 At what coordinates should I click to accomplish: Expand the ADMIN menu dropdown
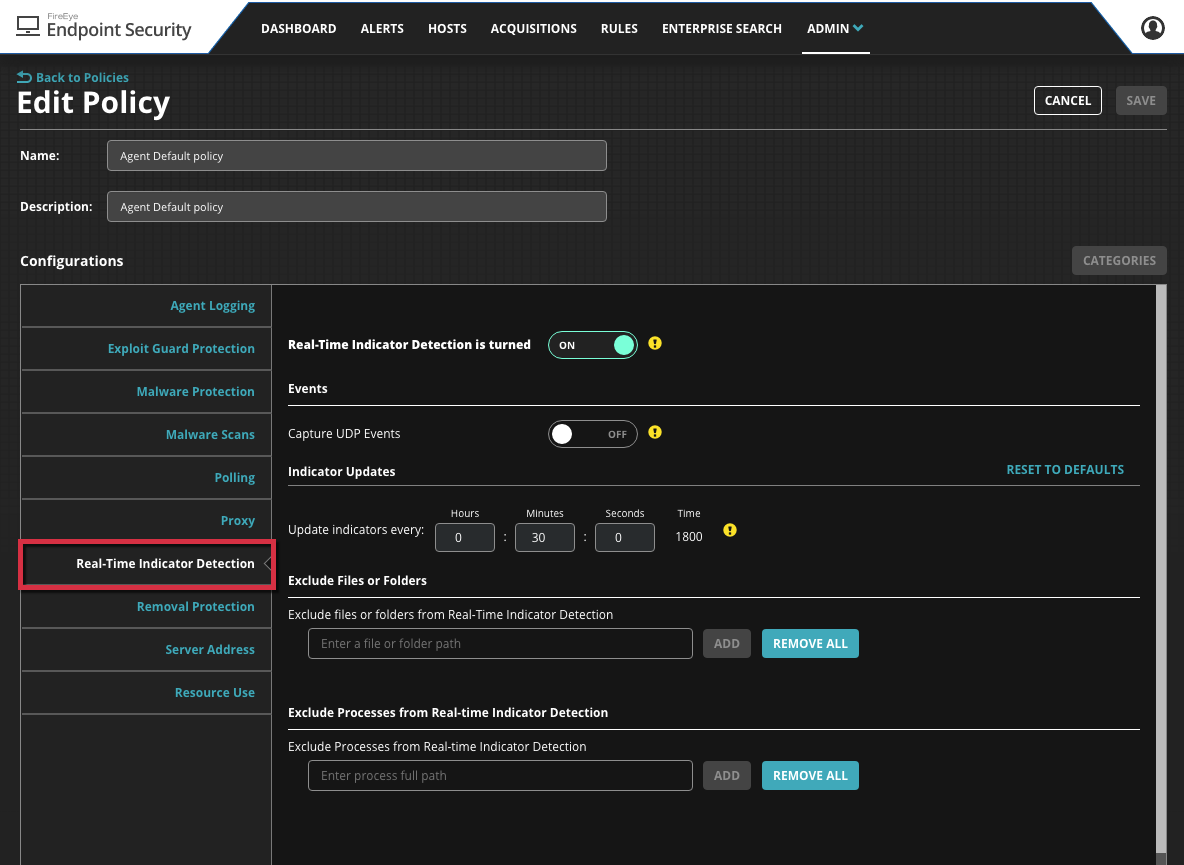[835, 29]
